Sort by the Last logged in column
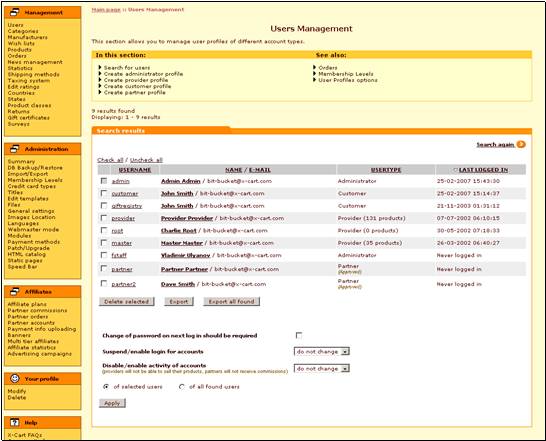Image resolution: width=546 pixels, height=441 pixels. (483, 170)
